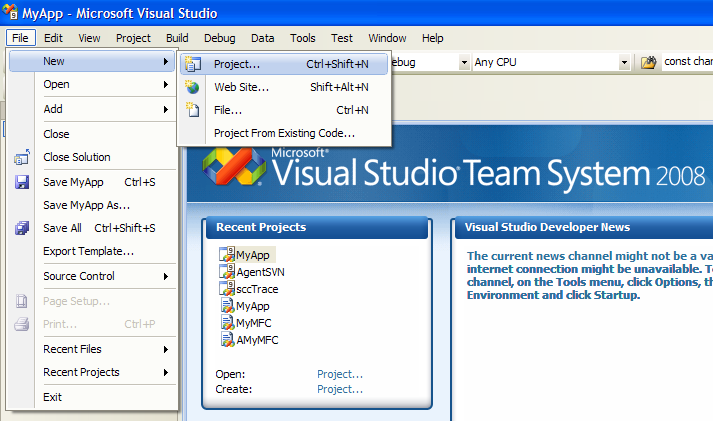This screenshot has height=421, width=713.
Task: Click the Create Project... link
Action: (340, 389)
